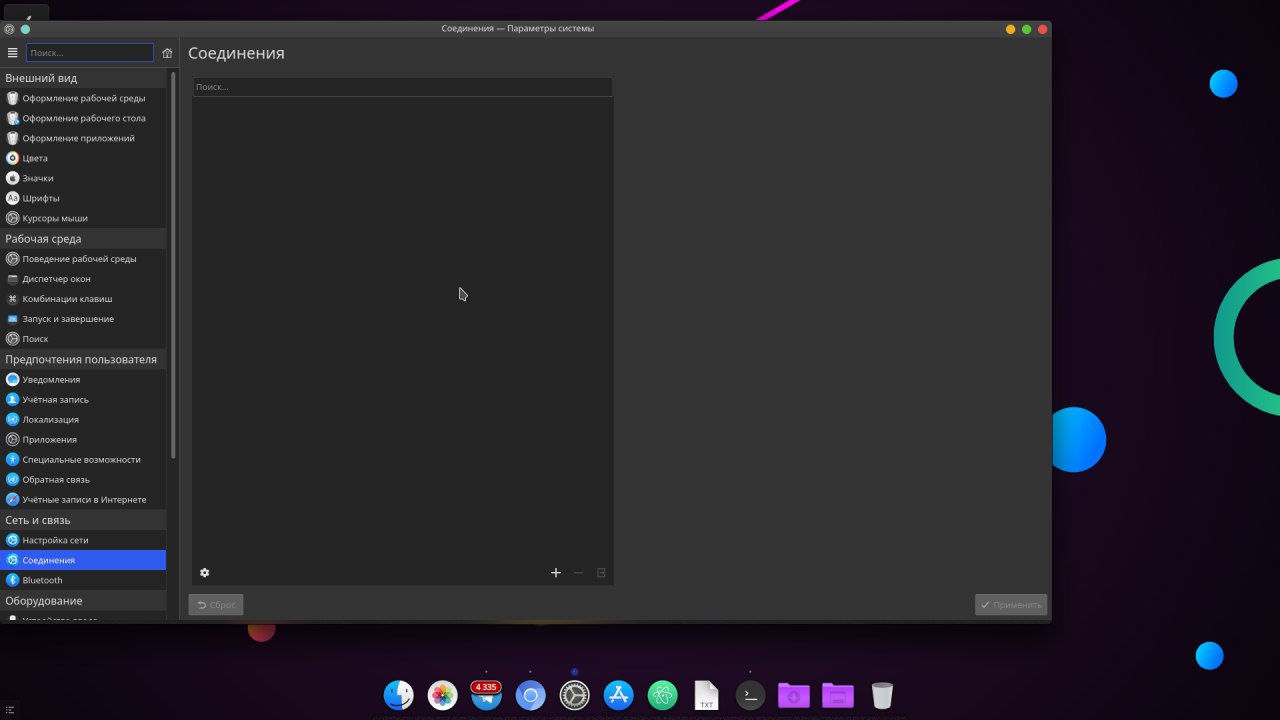Open the Поиск settings entry
The width and height of the screenshot is (1280, 720).
(x=83, y=339)
